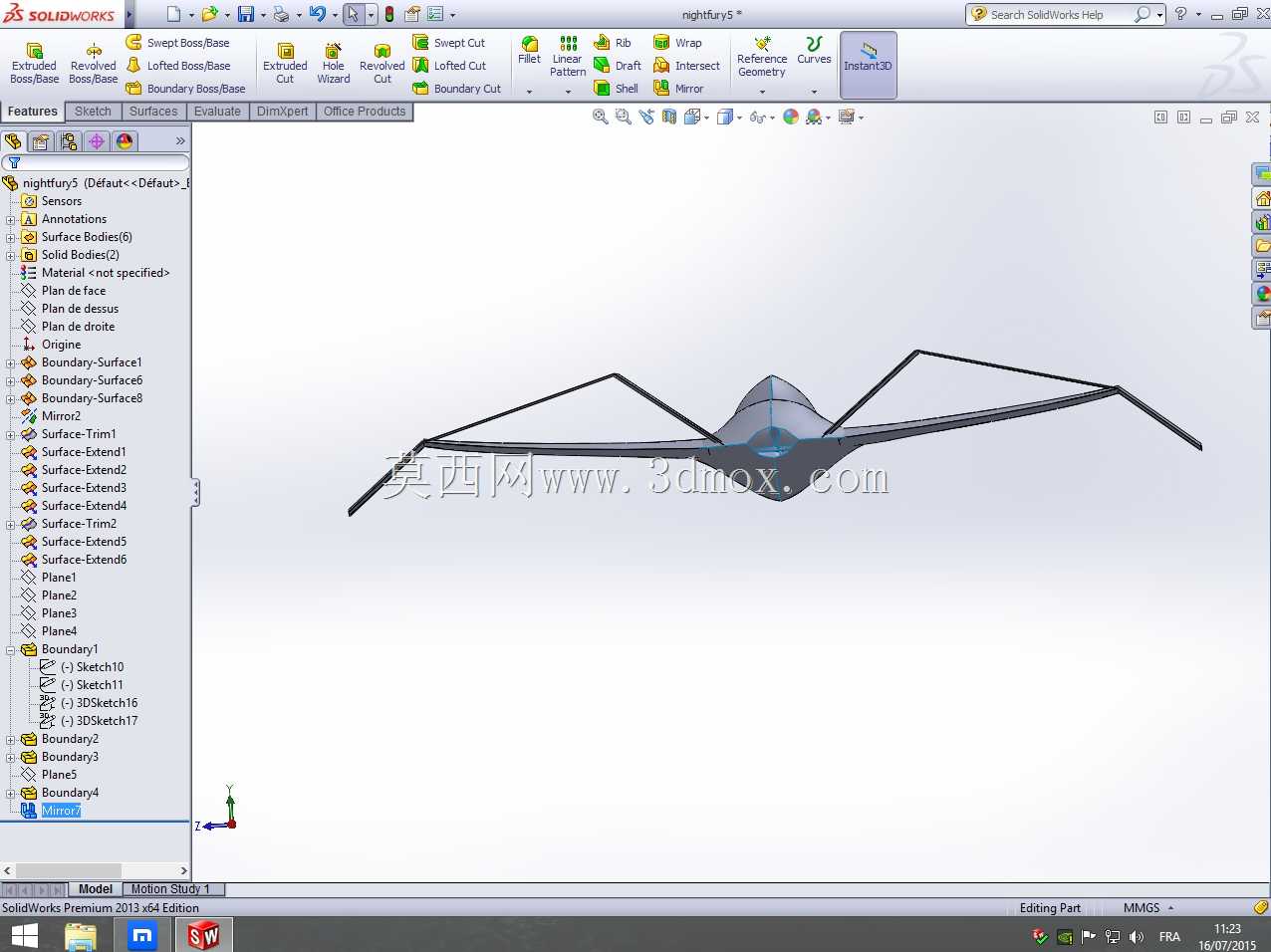Image resolution: width=1271 pixels, height=952 pixels.
Task: Open the PropertyManager tab
Action: 41,141
